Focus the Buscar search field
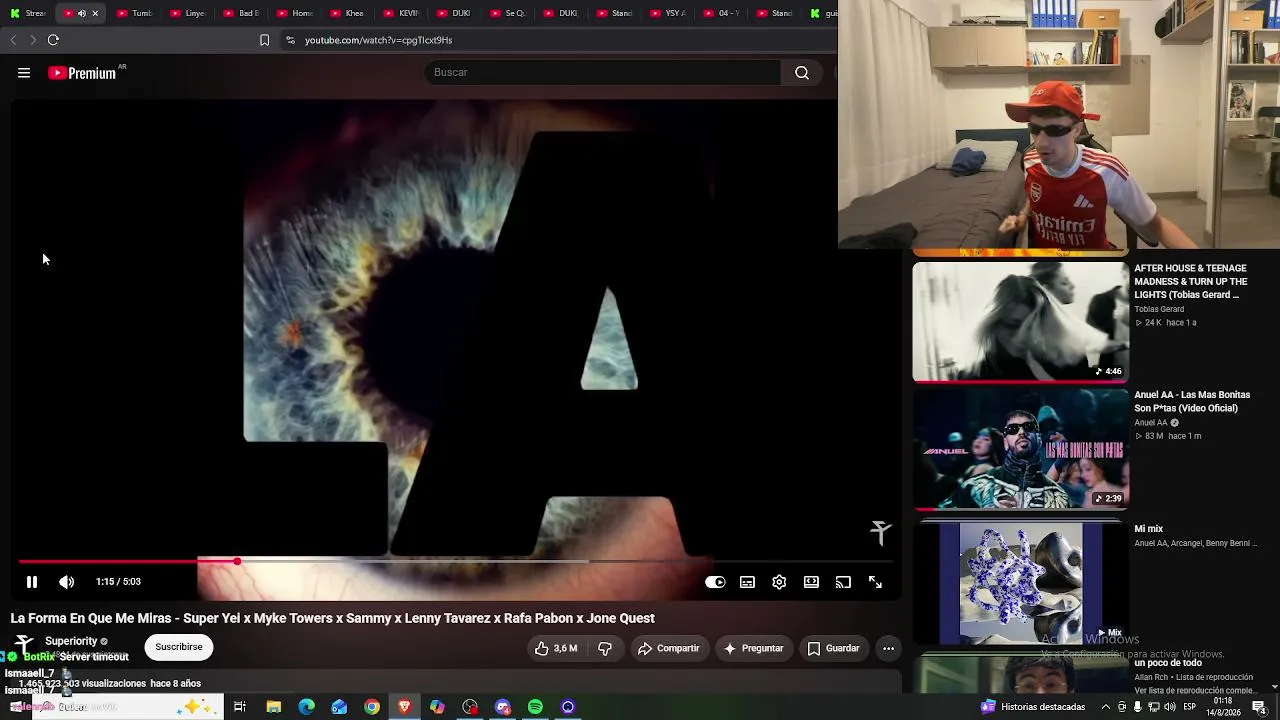 602,72
